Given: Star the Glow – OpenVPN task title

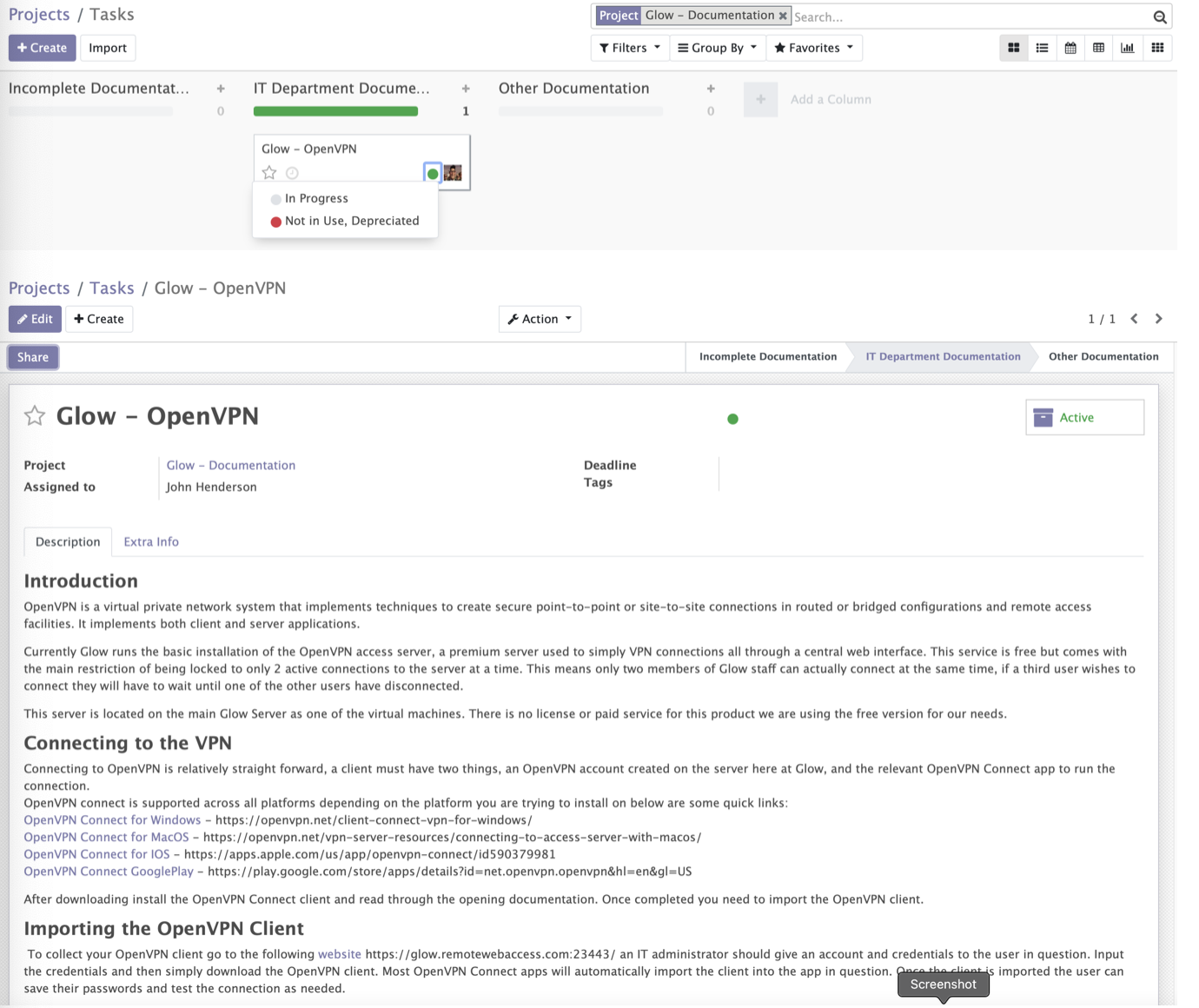Looking at the screenshot, I should click(35, 415).
